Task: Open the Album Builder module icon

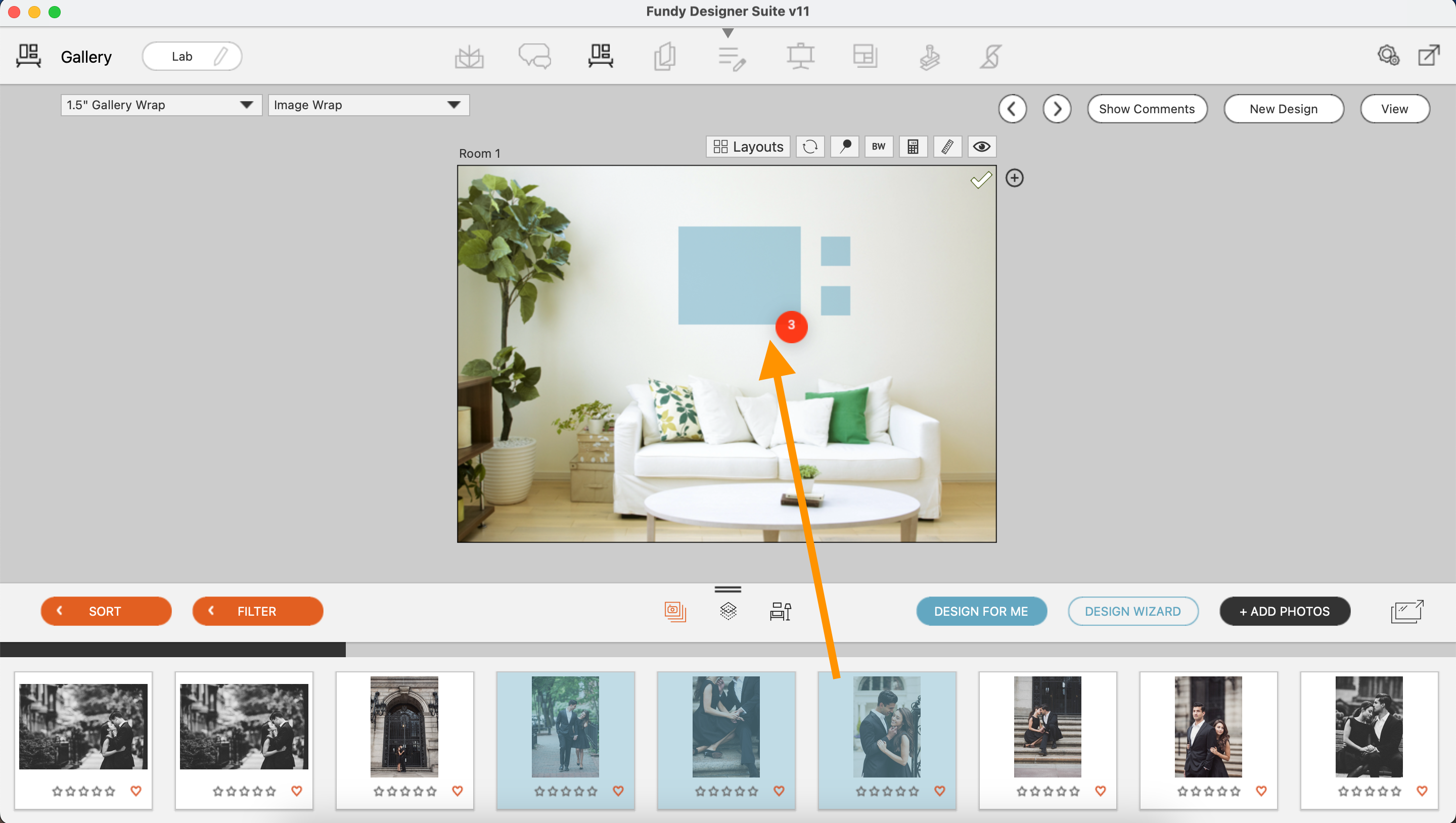Action: pos(469,57)
